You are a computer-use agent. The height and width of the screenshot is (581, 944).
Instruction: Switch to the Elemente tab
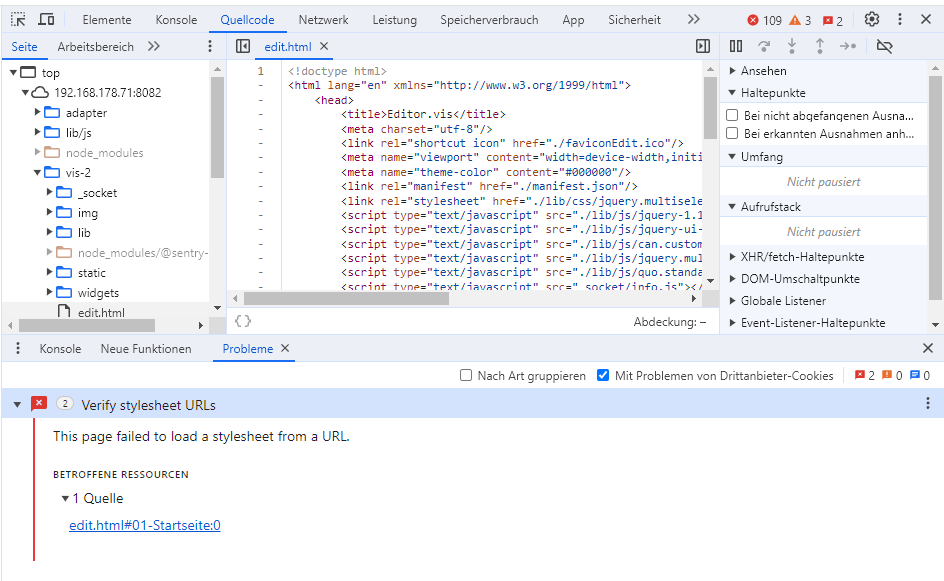(107, 20)
